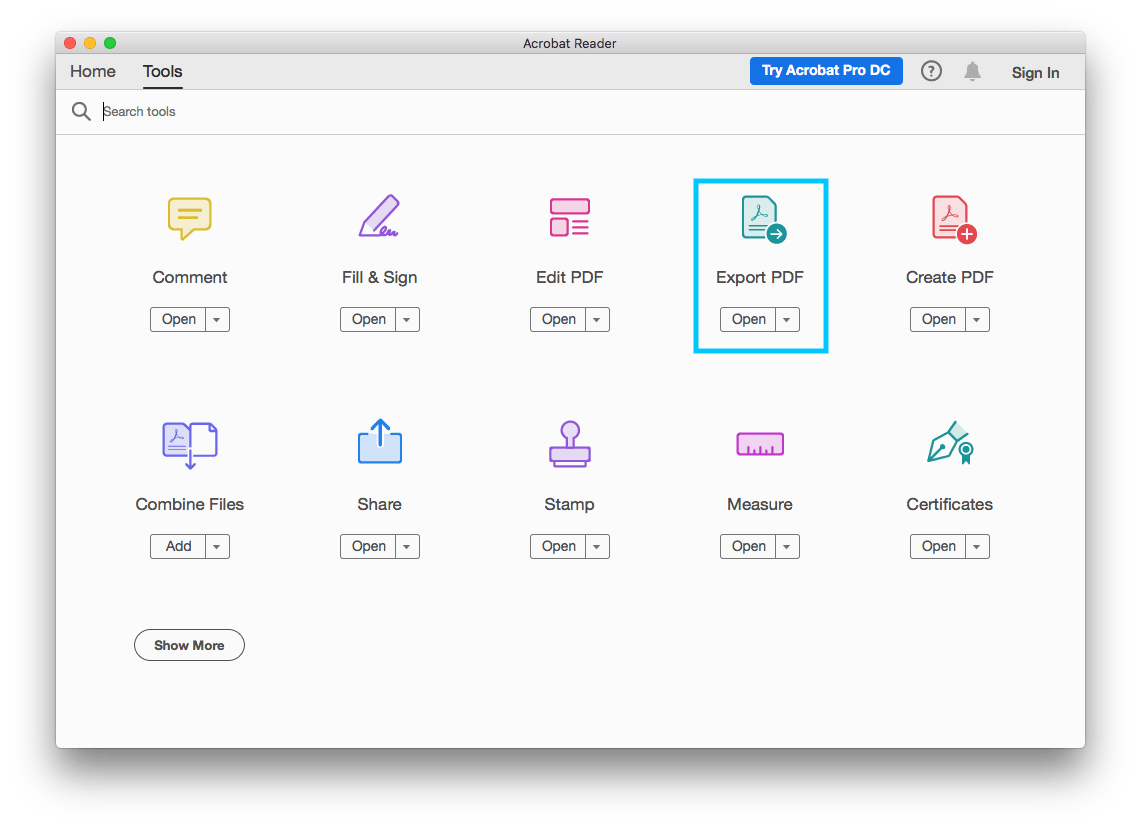Expand the Fill & Sign dropdown arrow
This screenshot has height=828, width=1141.
click(x=407, y=319)
